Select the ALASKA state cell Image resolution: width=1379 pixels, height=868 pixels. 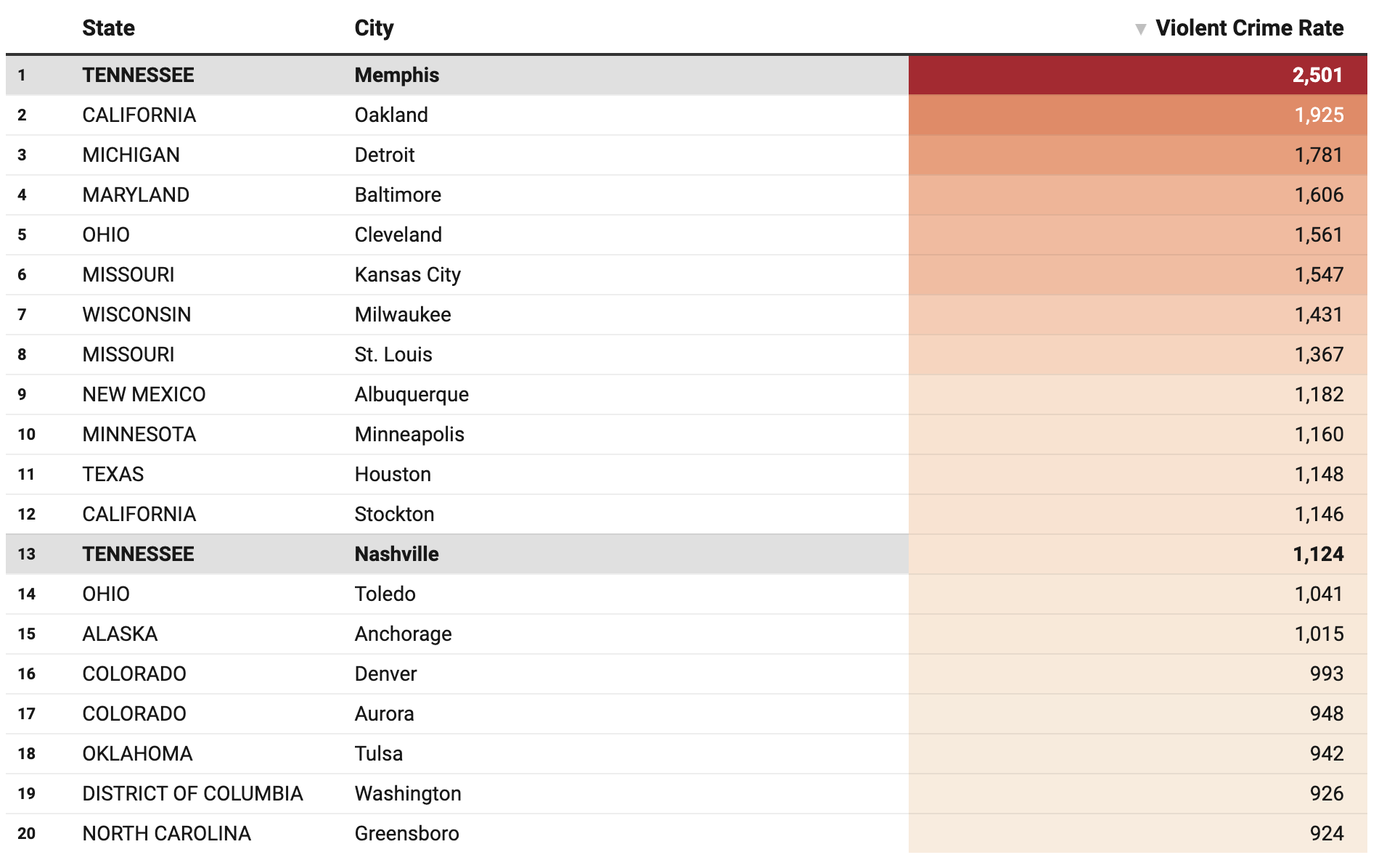coord(120,634)
